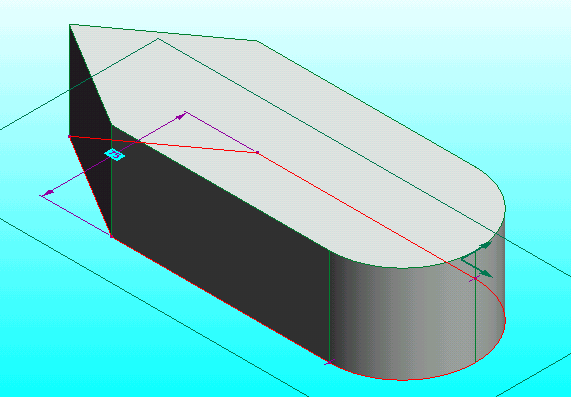Select the dark rectangular side face
Viewport: 571px width, 397px height.
[x=218, y=240]
